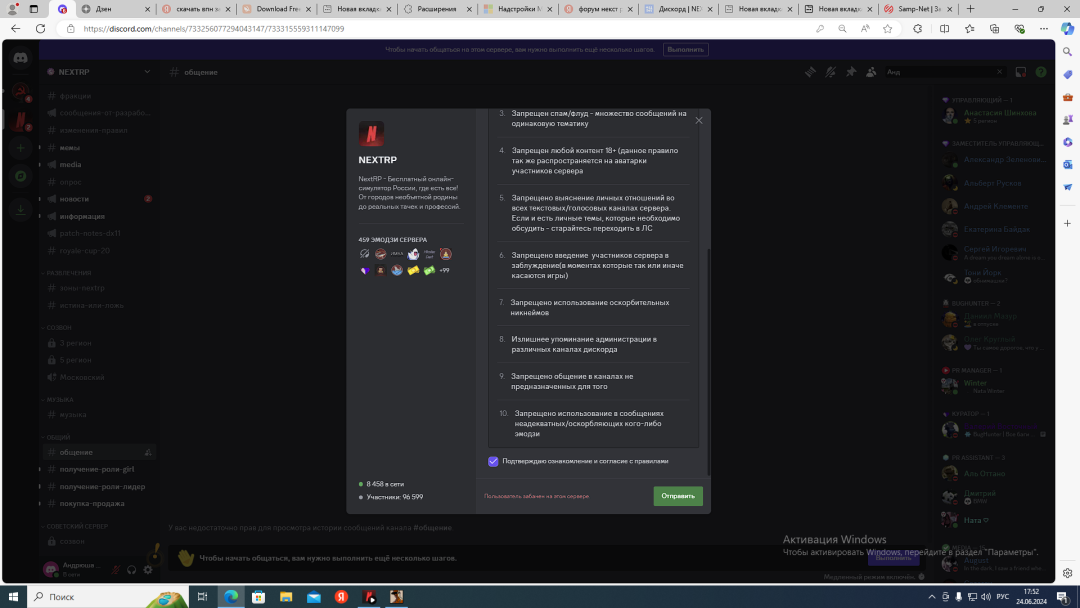Open member Альберт Русков profile
Image resolution: width=1080 pixels, height=608 pixels.
click(x=994, y=183)
